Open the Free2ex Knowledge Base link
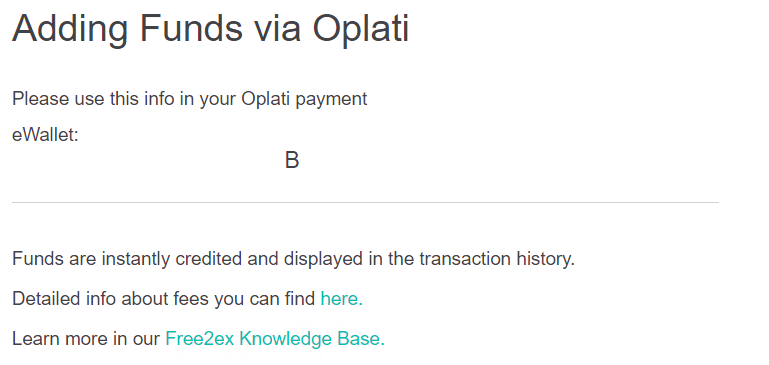Image resolution: width=769 pixels, height=365 pixels. (x=275, y=339)
